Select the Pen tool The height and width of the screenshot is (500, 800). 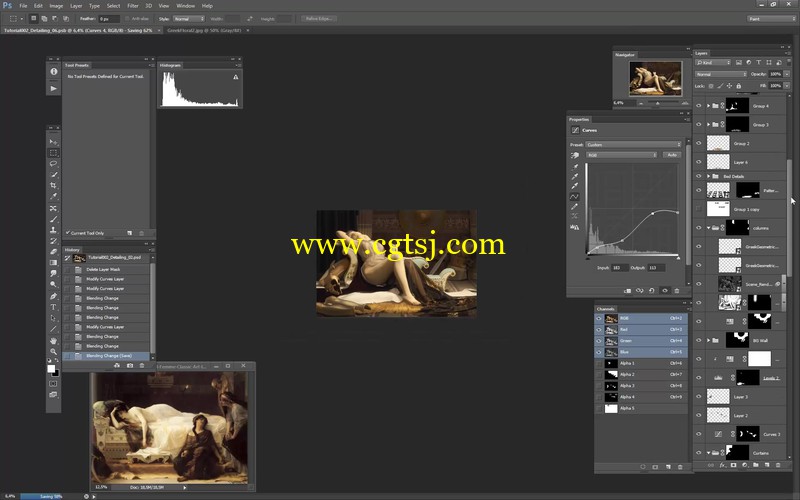(x=53, y=296)
